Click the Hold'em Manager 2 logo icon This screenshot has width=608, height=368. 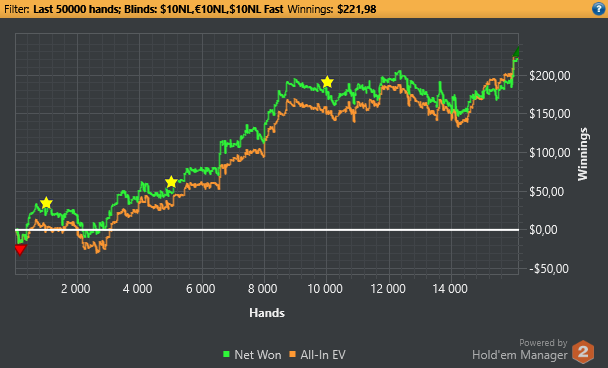click(583, 352)
